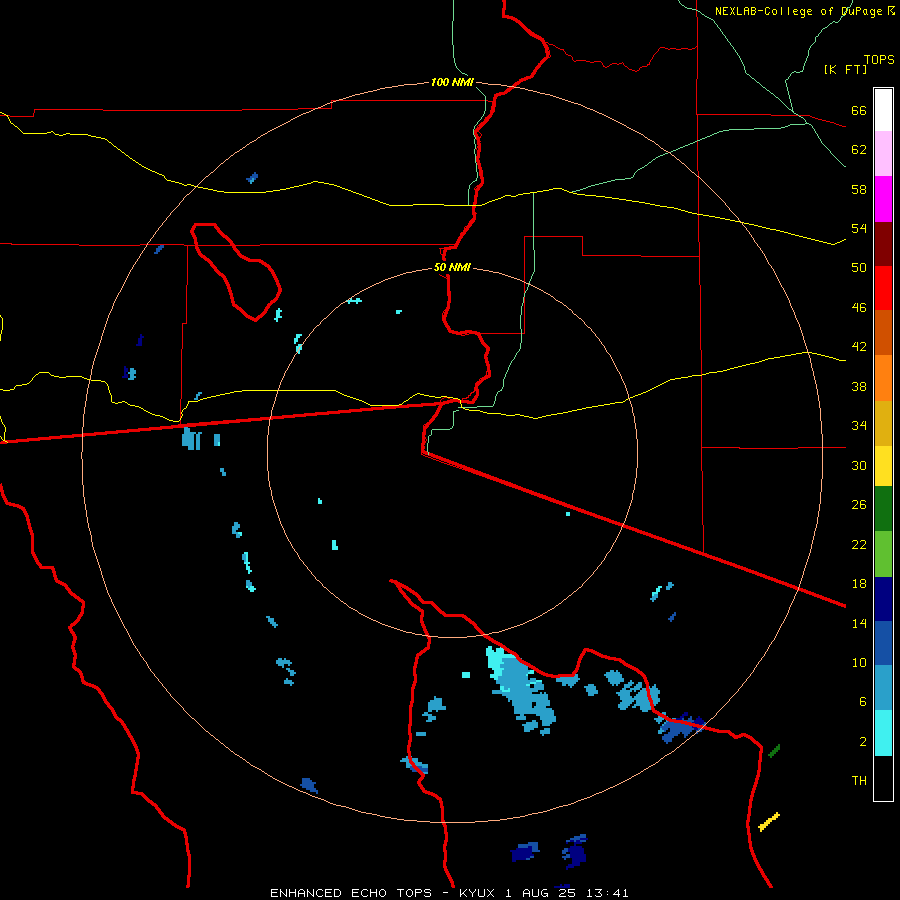Click the TOPS legend title
Viewport: 900px width, 900px height.
tap(879, 59)
